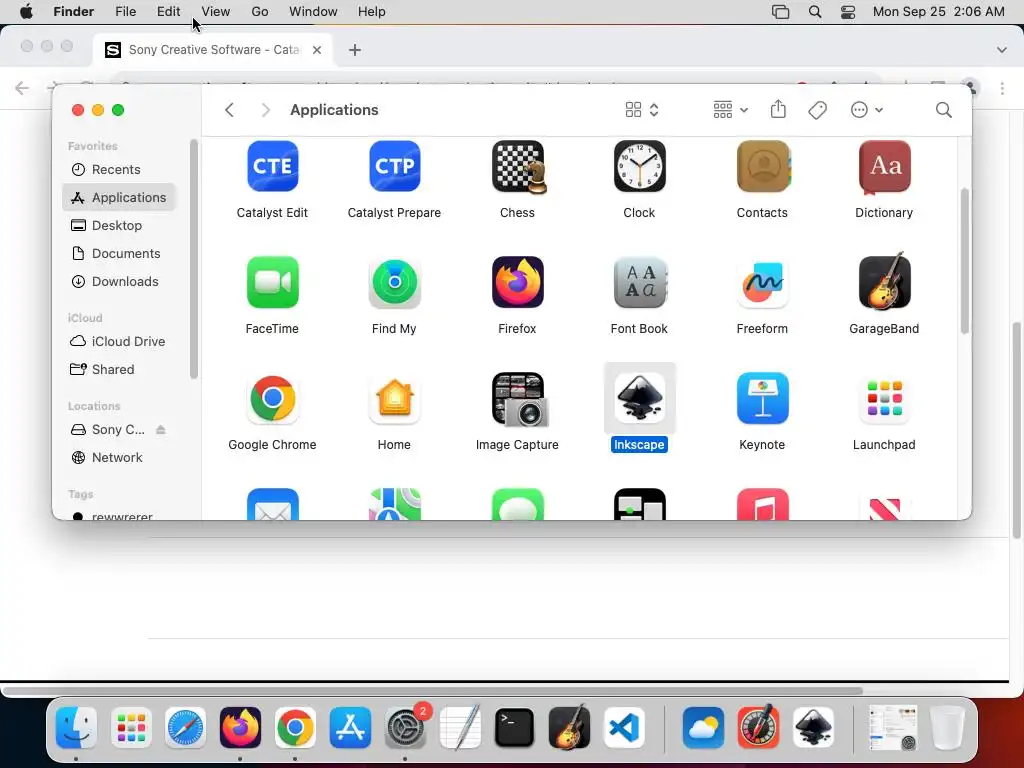Open a new browser tab

coord(355,50)
